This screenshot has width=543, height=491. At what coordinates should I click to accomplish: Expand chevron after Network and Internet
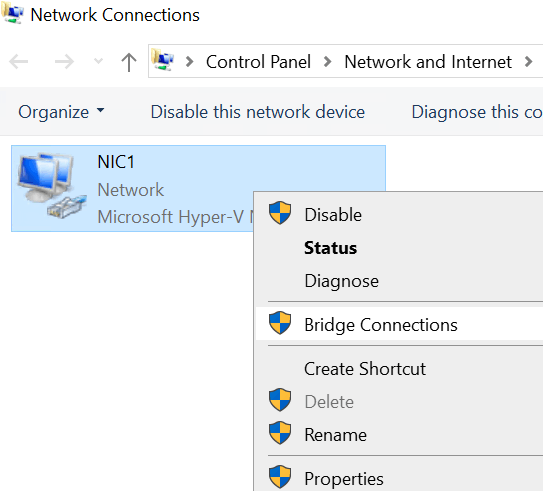(528, 62)
